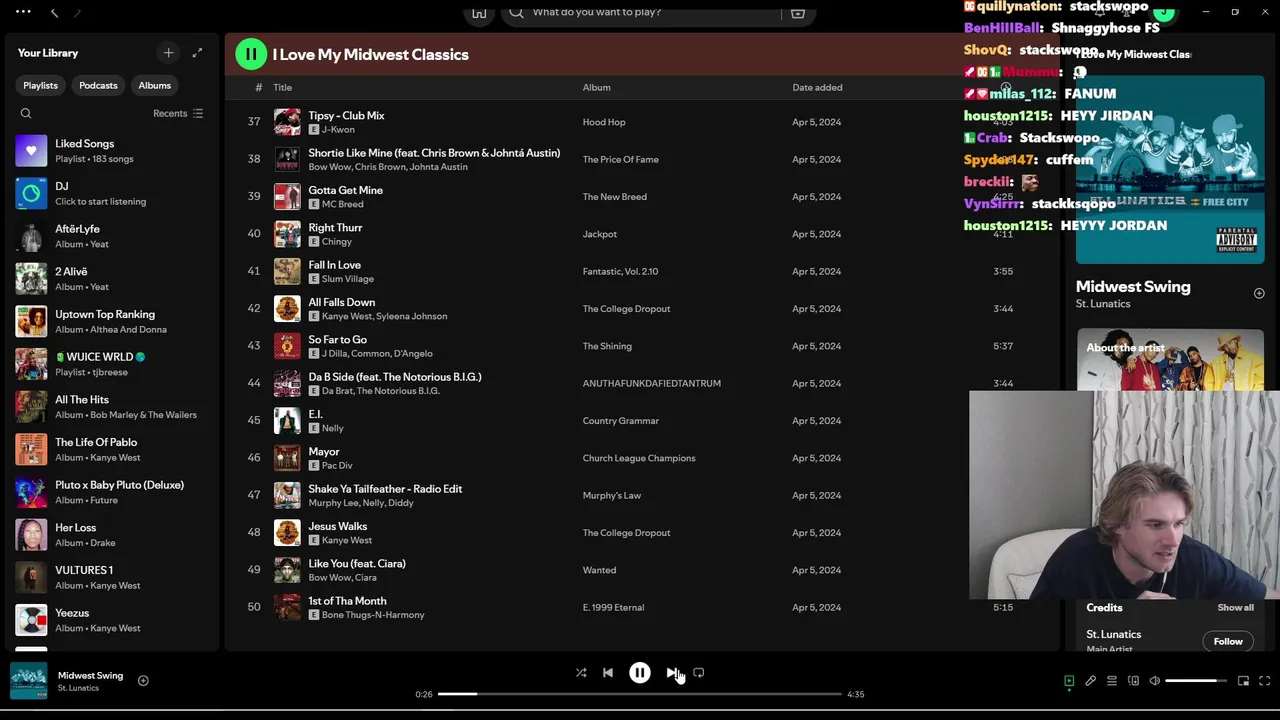Open Country Grammar album link
The width and height of the screenshot is (1280, 720).
pos(621,421)
